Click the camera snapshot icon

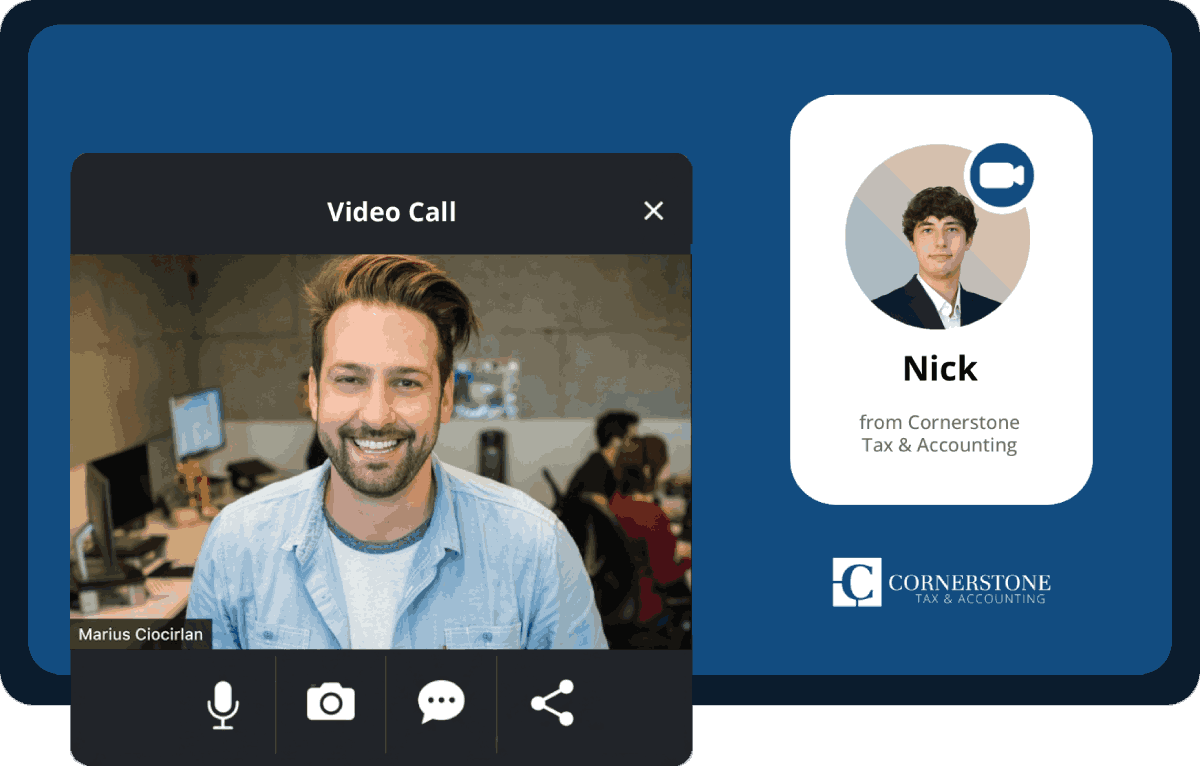tap(331, 703)
